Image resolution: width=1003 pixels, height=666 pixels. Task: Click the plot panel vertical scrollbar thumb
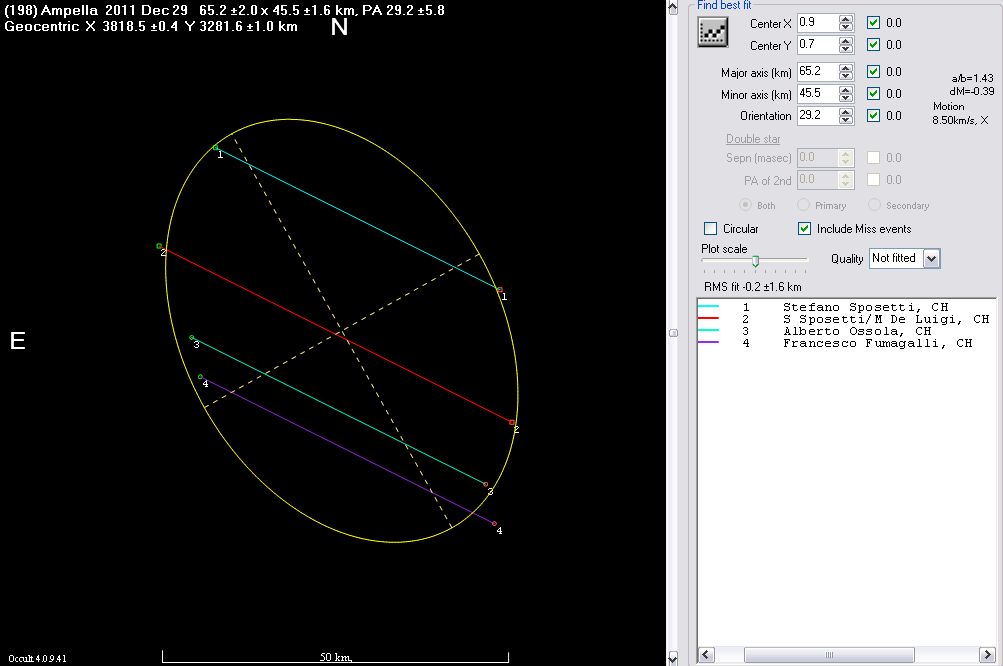coord(673,333)
